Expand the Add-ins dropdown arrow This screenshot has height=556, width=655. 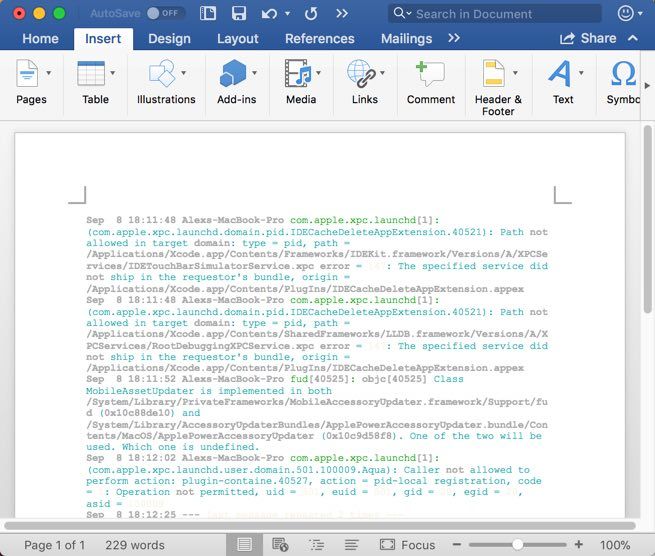(254, 73)
